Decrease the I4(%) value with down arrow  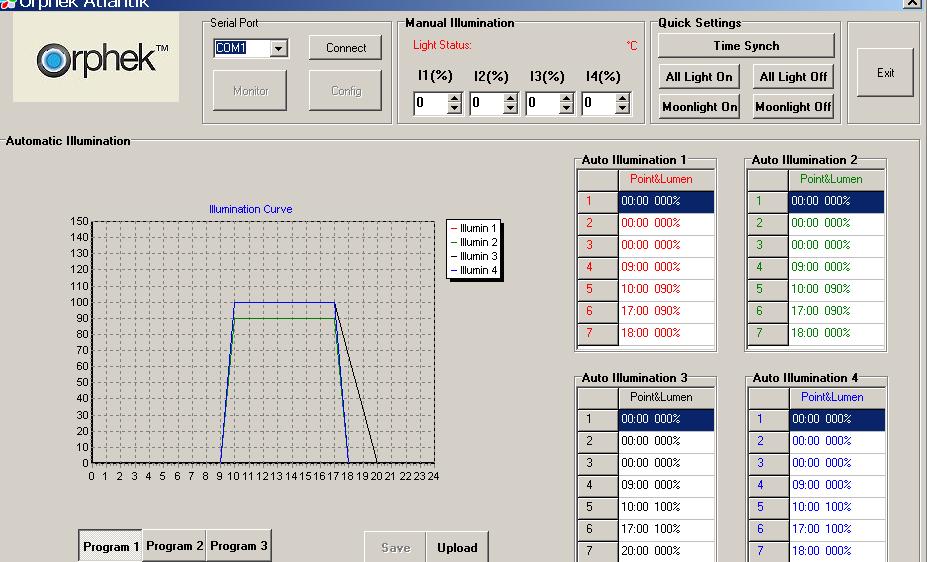tap(622, 109)
